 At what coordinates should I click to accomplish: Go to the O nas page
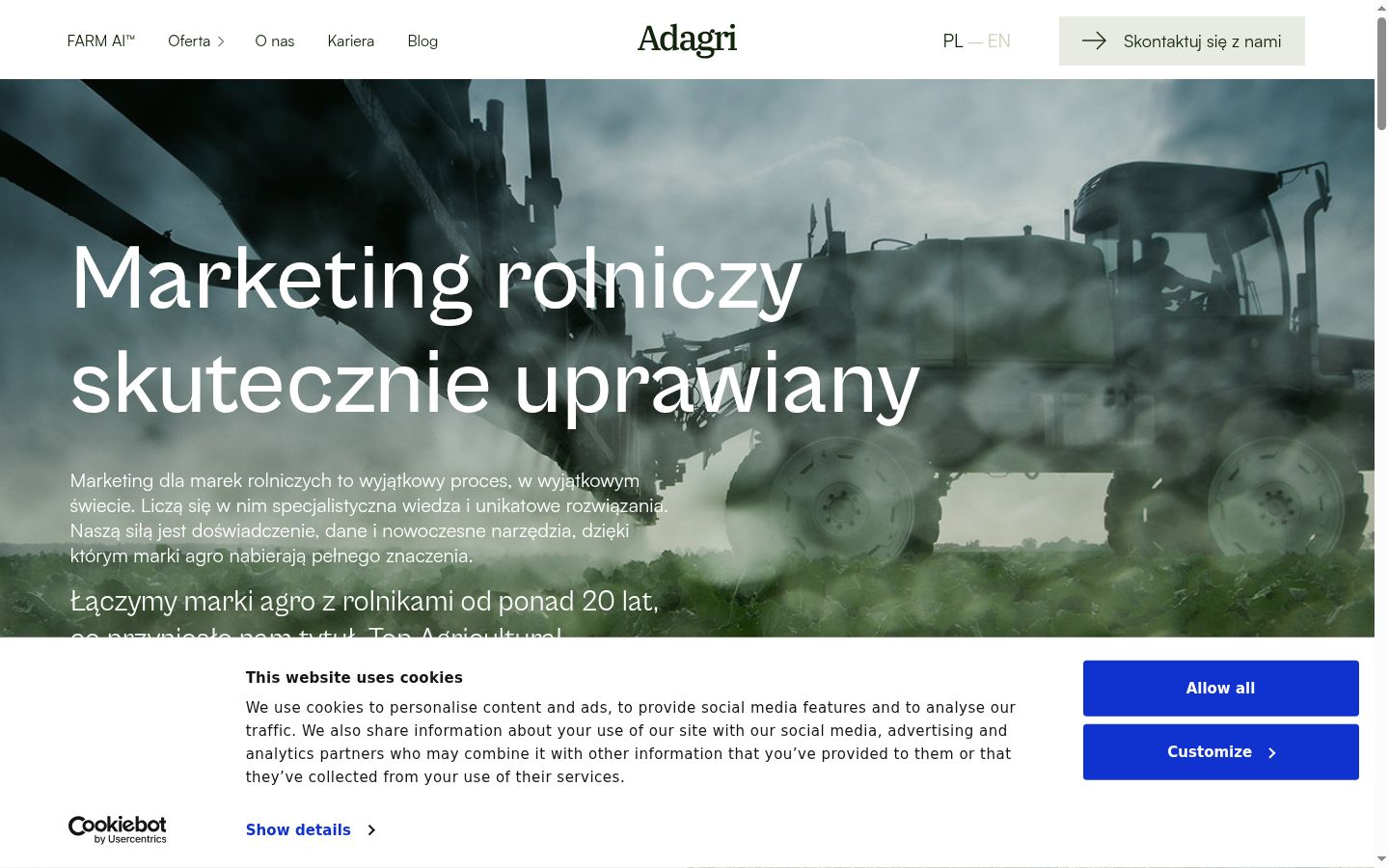[x=275, y=41]
